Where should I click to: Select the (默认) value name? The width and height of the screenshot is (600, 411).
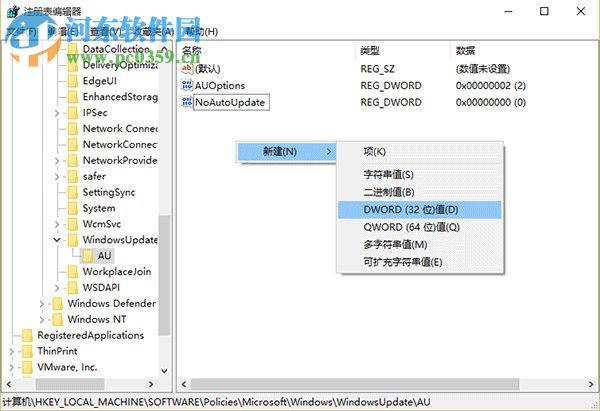tap(207, 69)
